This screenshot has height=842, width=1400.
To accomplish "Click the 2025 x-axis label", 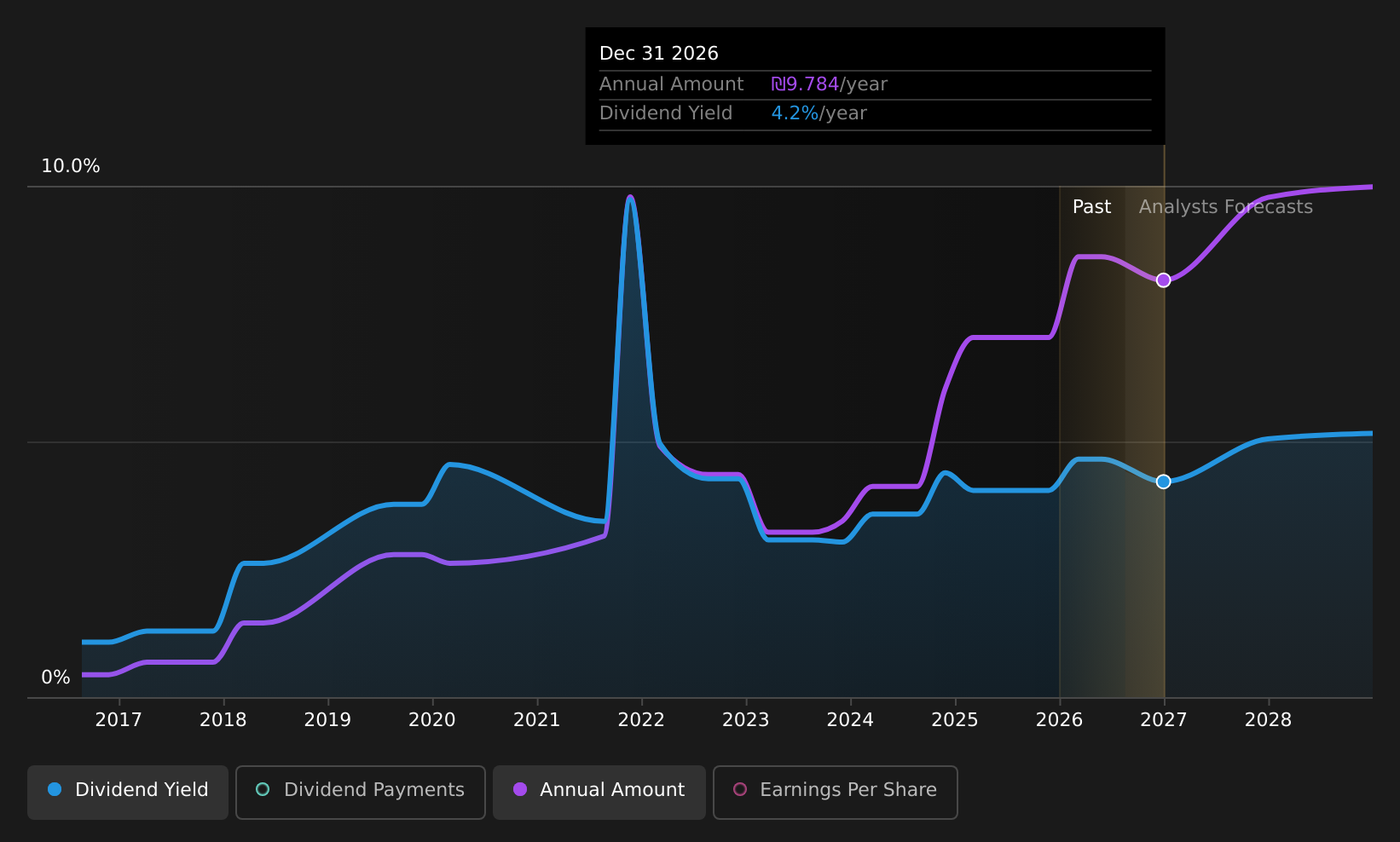I will (955, 720).
